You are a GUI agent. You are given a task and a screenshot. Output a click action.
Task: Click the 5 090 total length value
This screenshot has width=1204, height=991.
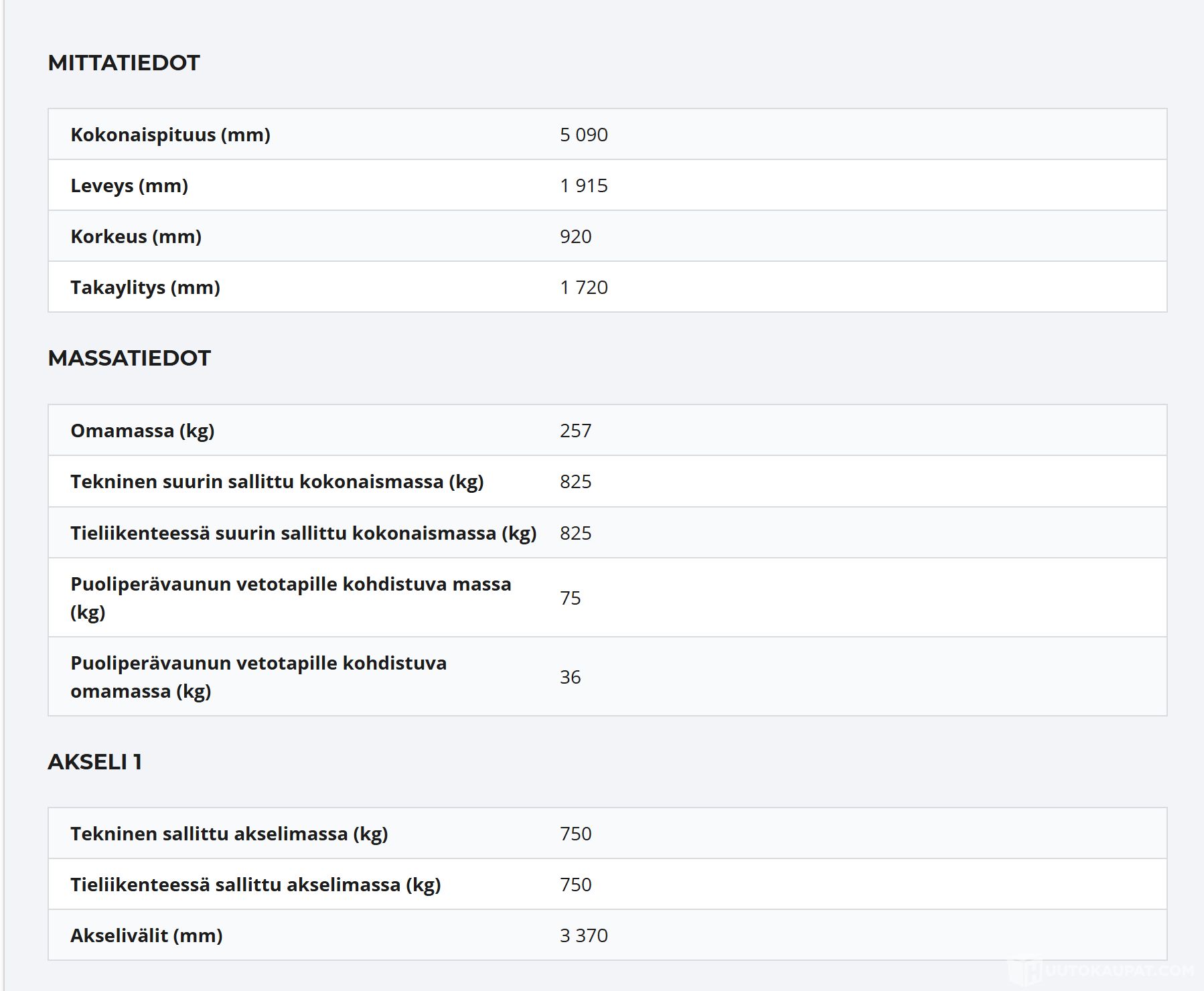pyautogui.click(x=583, y=135)
